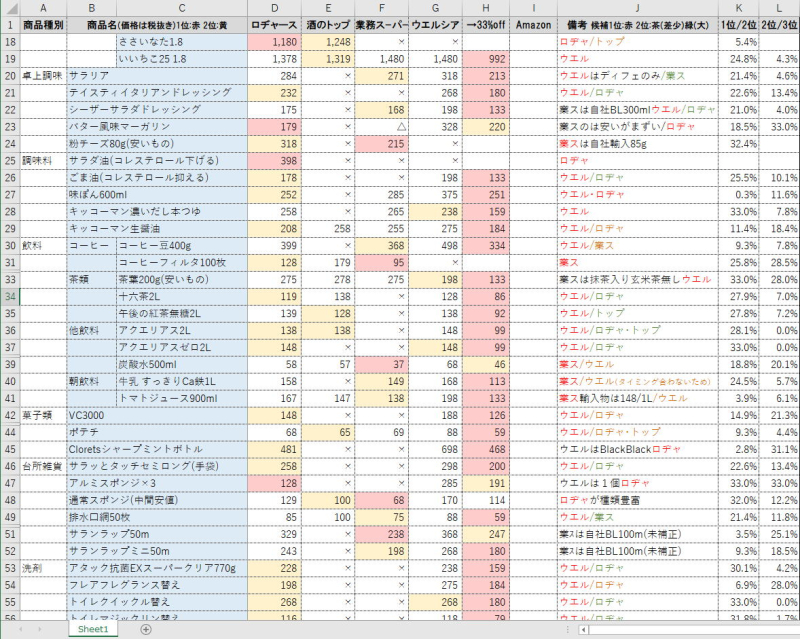Image resolution: width=800 pixels, height=639 pixels.
Task: Select column D header
Action: (274, 8)
